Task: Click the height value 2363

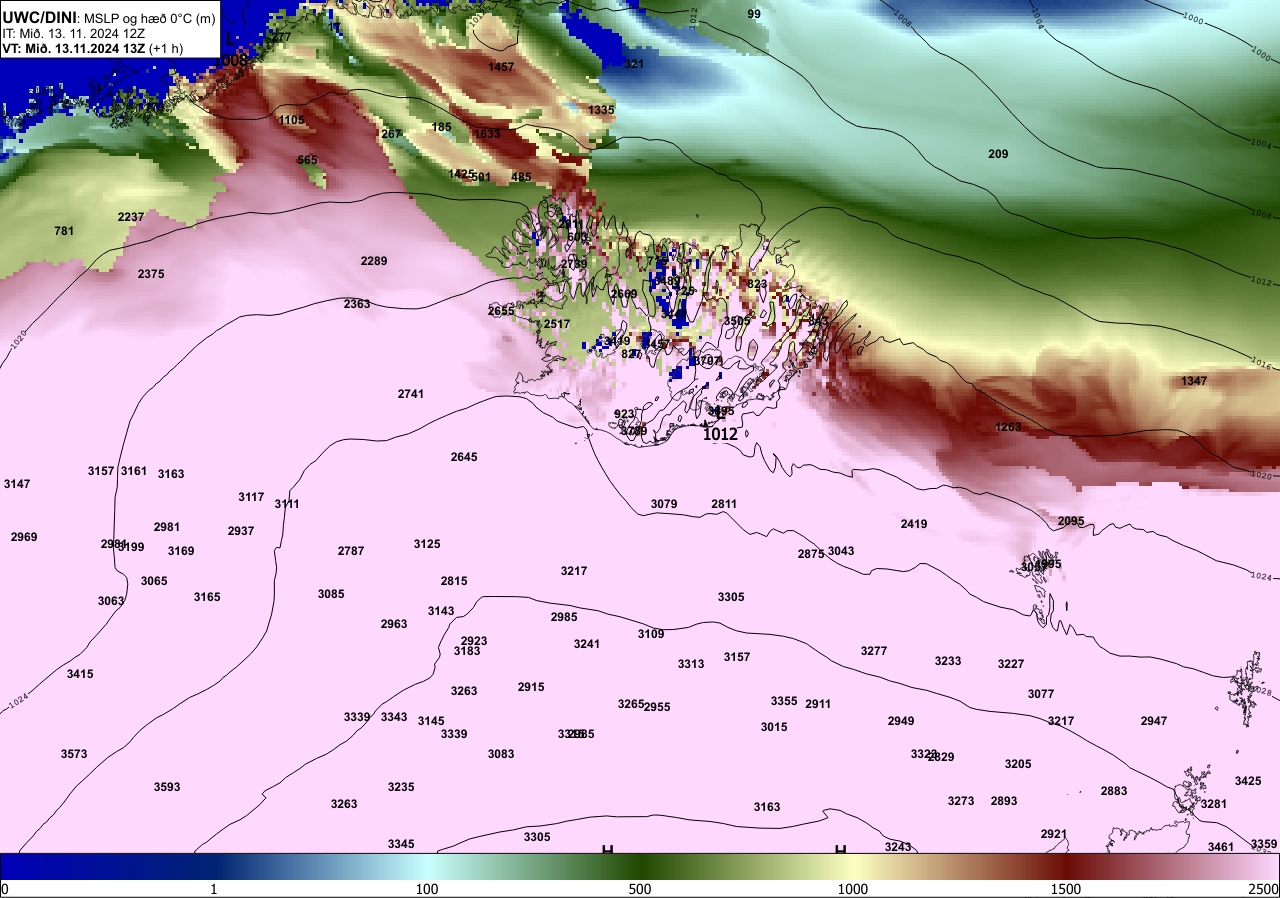Action: pos(357,304)
